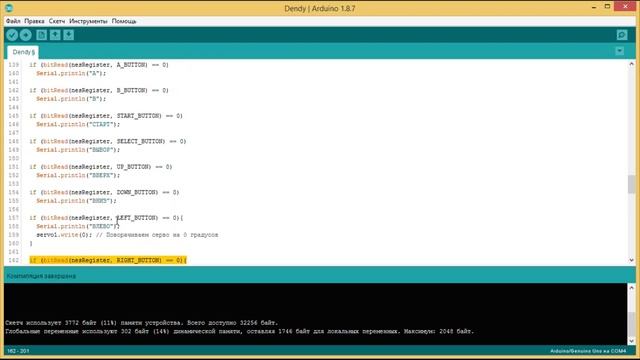Click the Upload arrow button
The height and width of the screenshot is (360, 640).
(x=26, y=35)
